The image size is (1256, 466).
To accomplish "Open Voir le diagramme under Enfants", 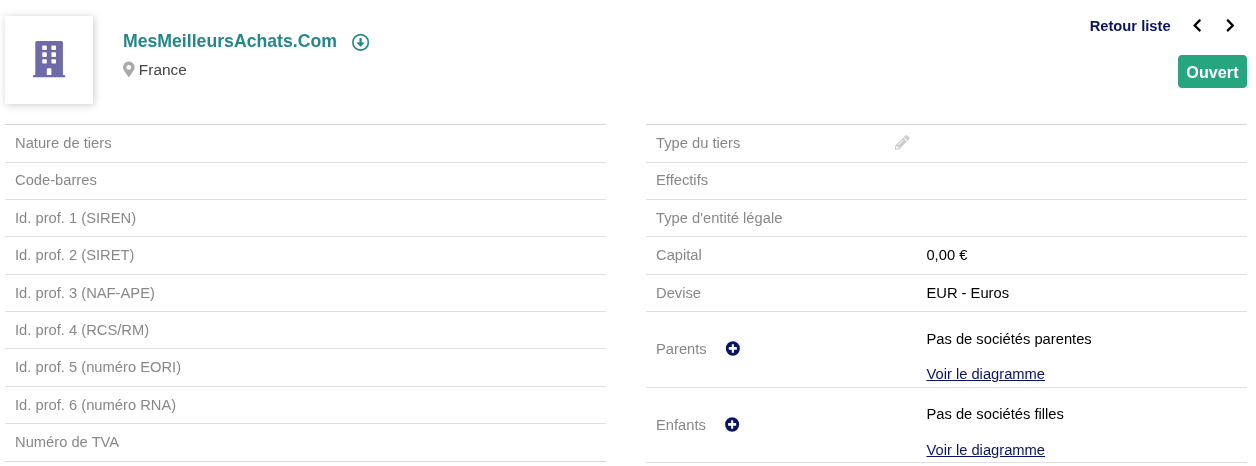I will click(x=985, y=450).
